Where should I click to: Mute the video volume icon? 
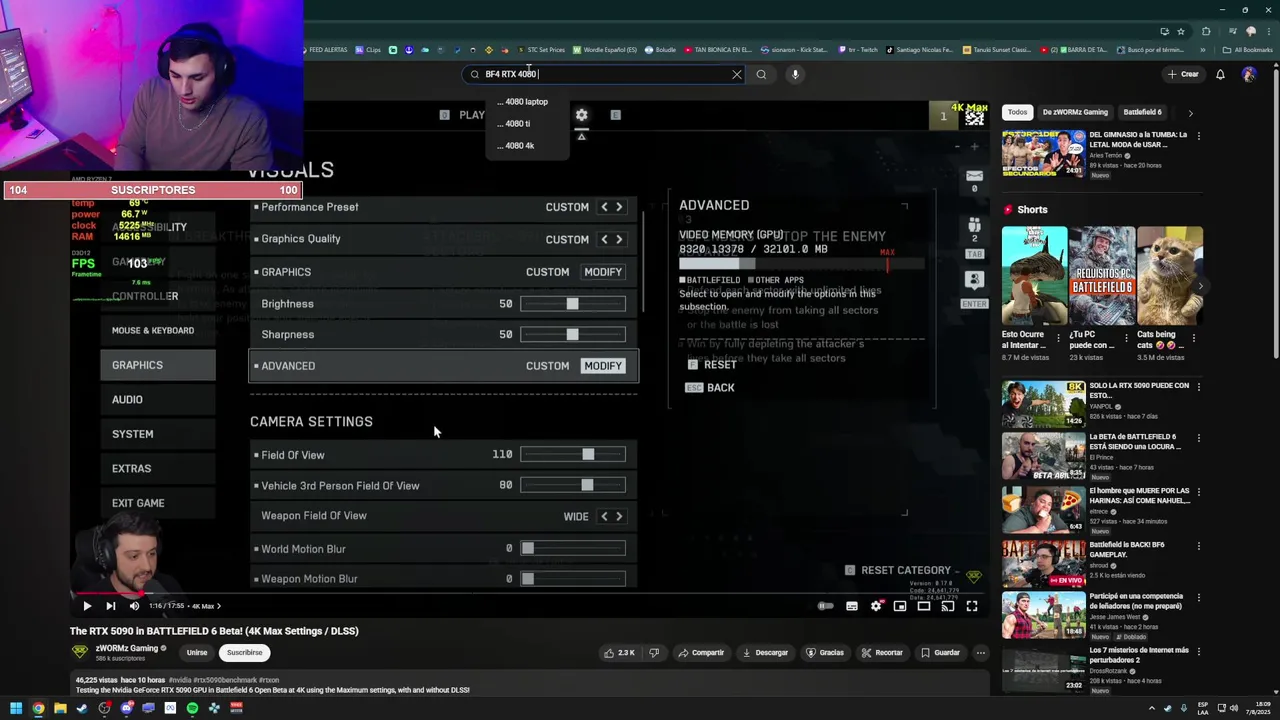click(135, 606)
